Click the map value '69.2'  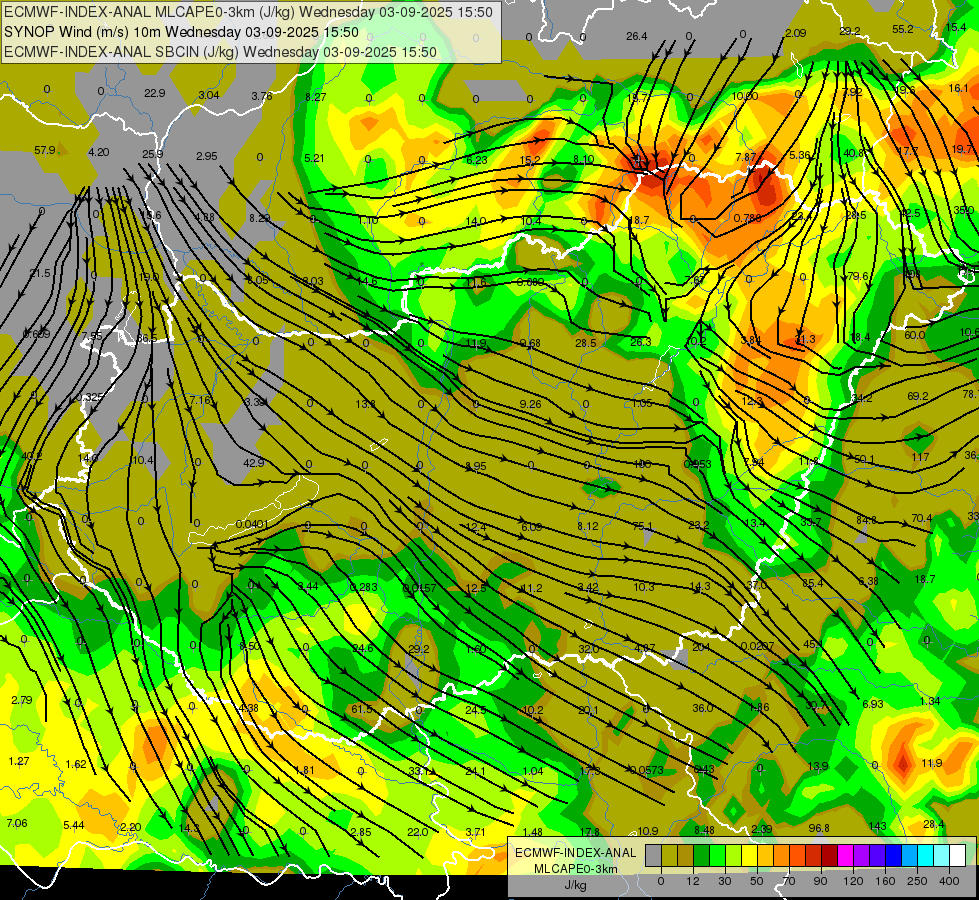tap(918, 396)
